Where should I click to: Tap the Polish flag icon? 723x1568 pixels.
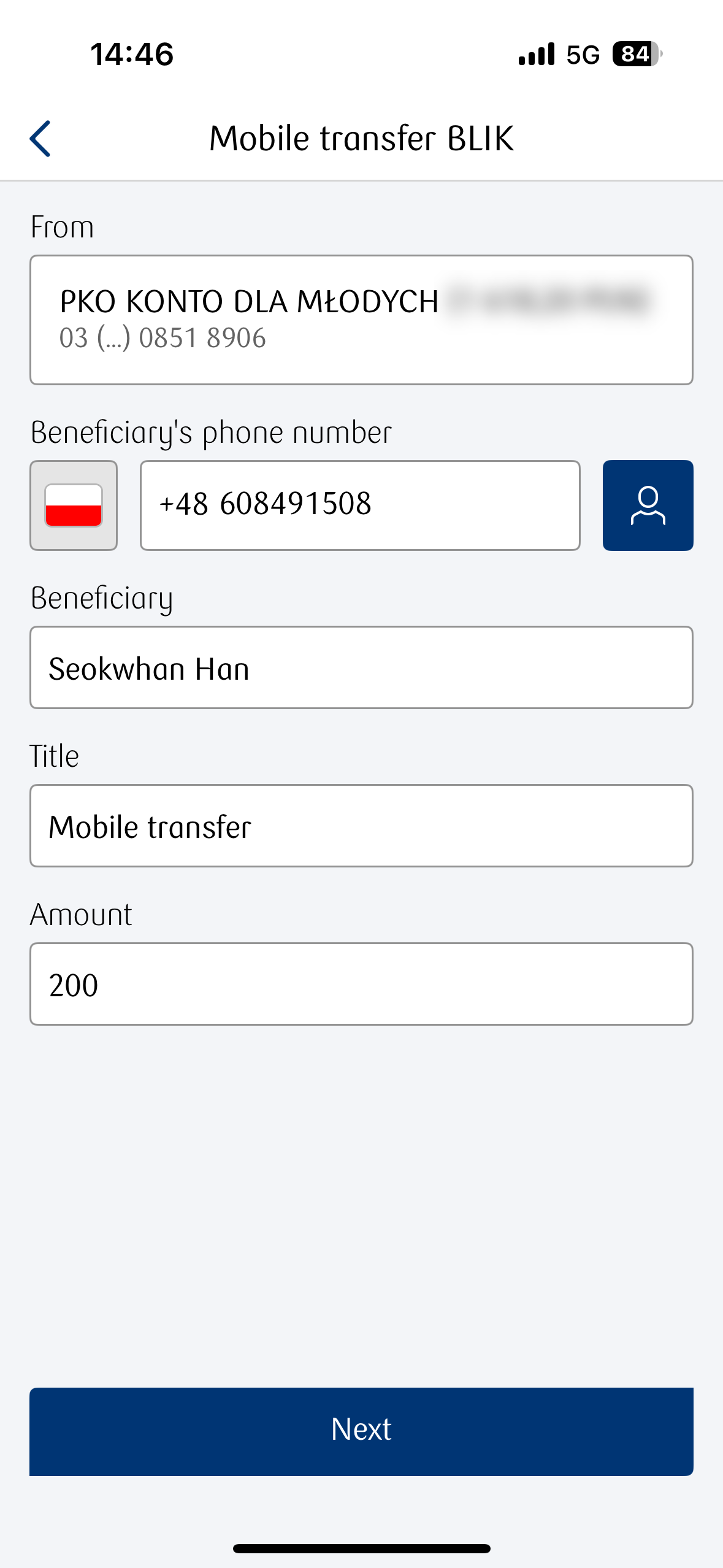(x=74, y=505)
